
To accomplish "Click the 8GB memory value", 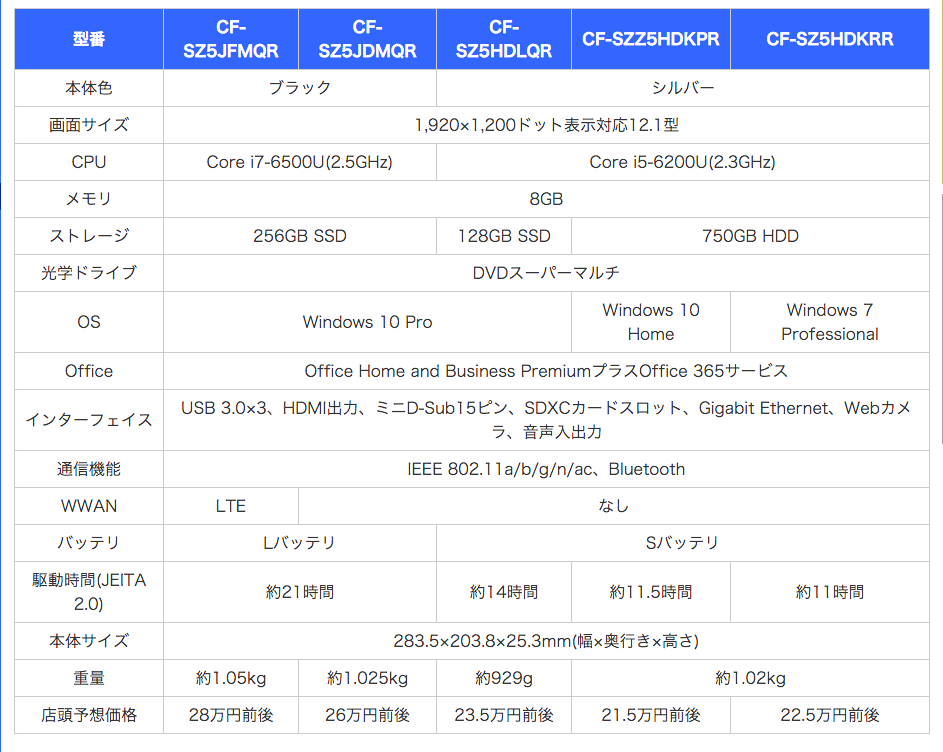I will 547,199.
